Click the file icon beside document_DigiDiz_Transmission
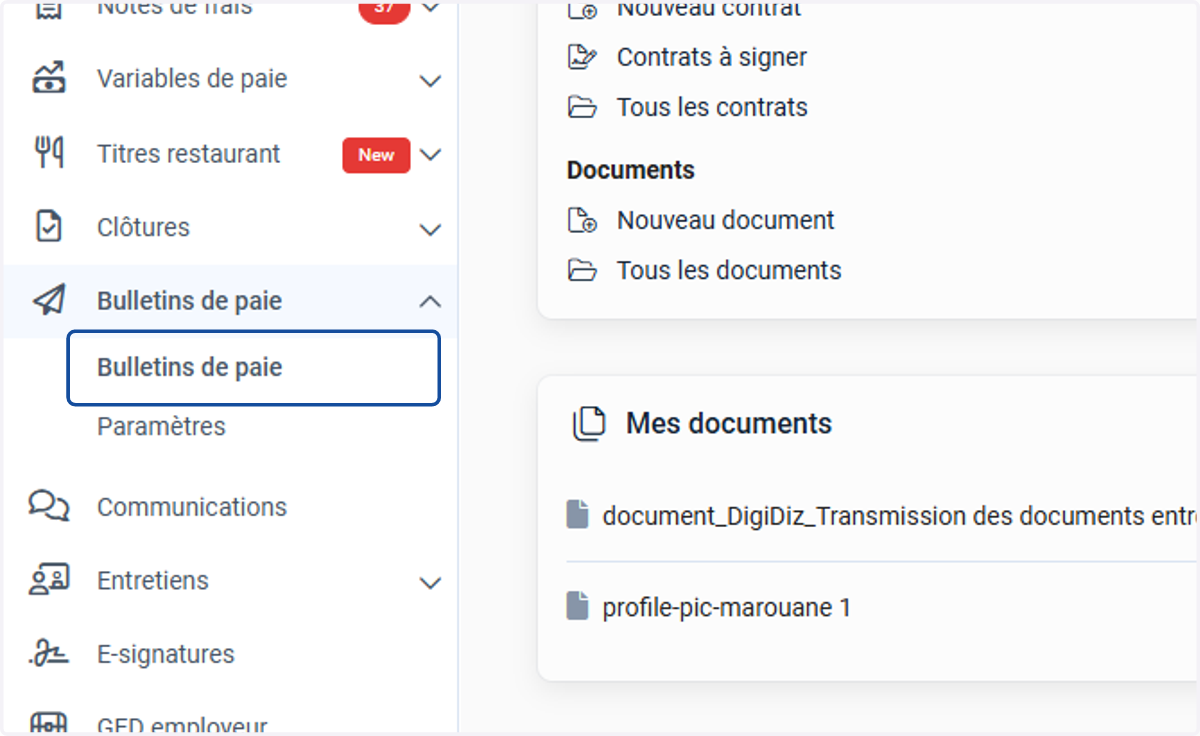Image resolution: width=1200 pixels, height=736 pixels. [577, 515]
